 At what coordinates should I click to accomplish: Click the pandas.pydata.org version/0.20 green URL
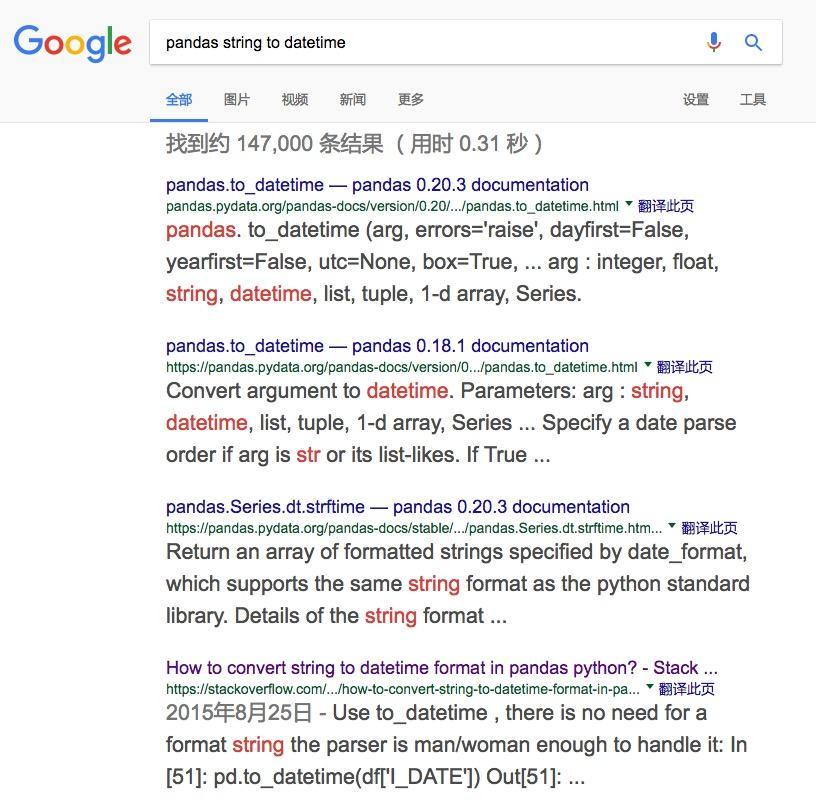point(392,207)
